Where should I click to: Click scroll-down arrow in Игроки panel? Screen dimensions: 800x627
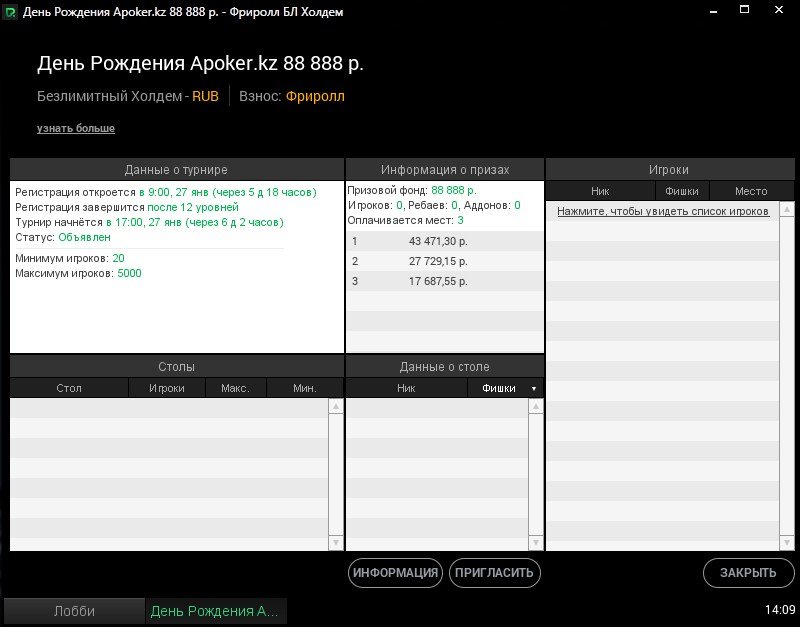pos(787,542)
